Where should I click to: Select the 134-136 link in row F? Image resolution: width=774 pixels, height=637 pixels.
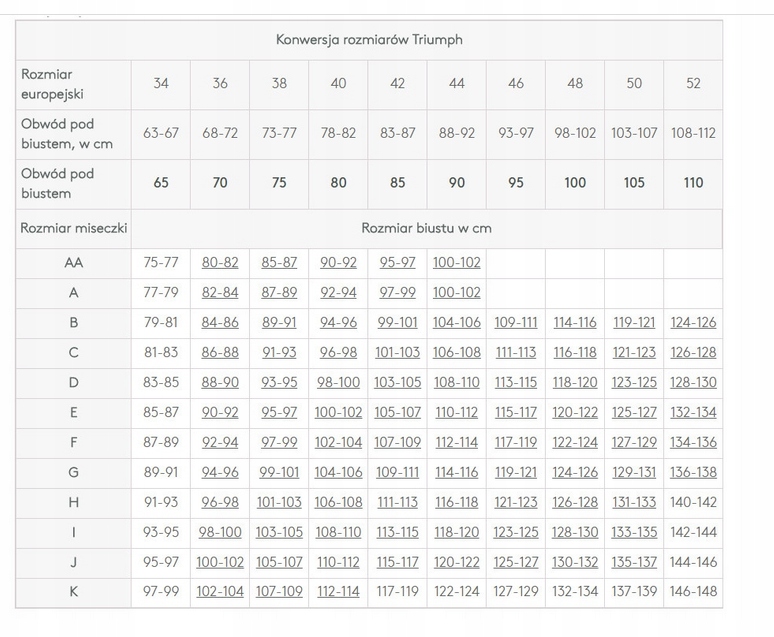point(693,442)
